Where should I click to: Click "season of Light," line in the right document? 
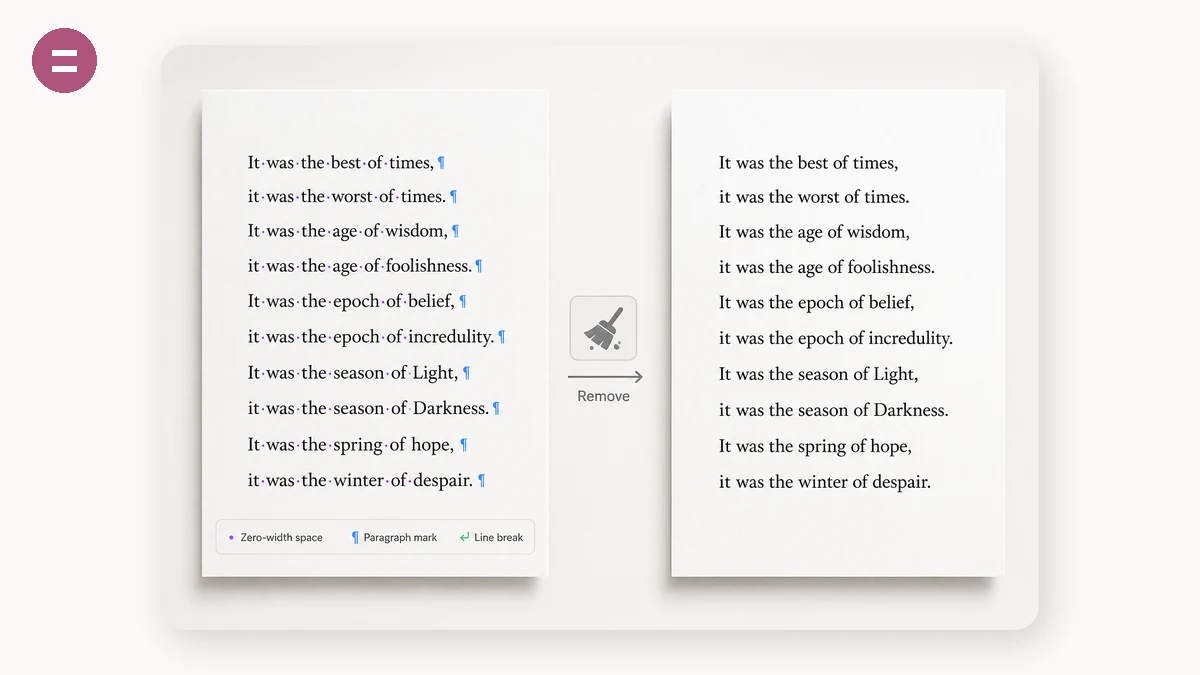(819, 374)
